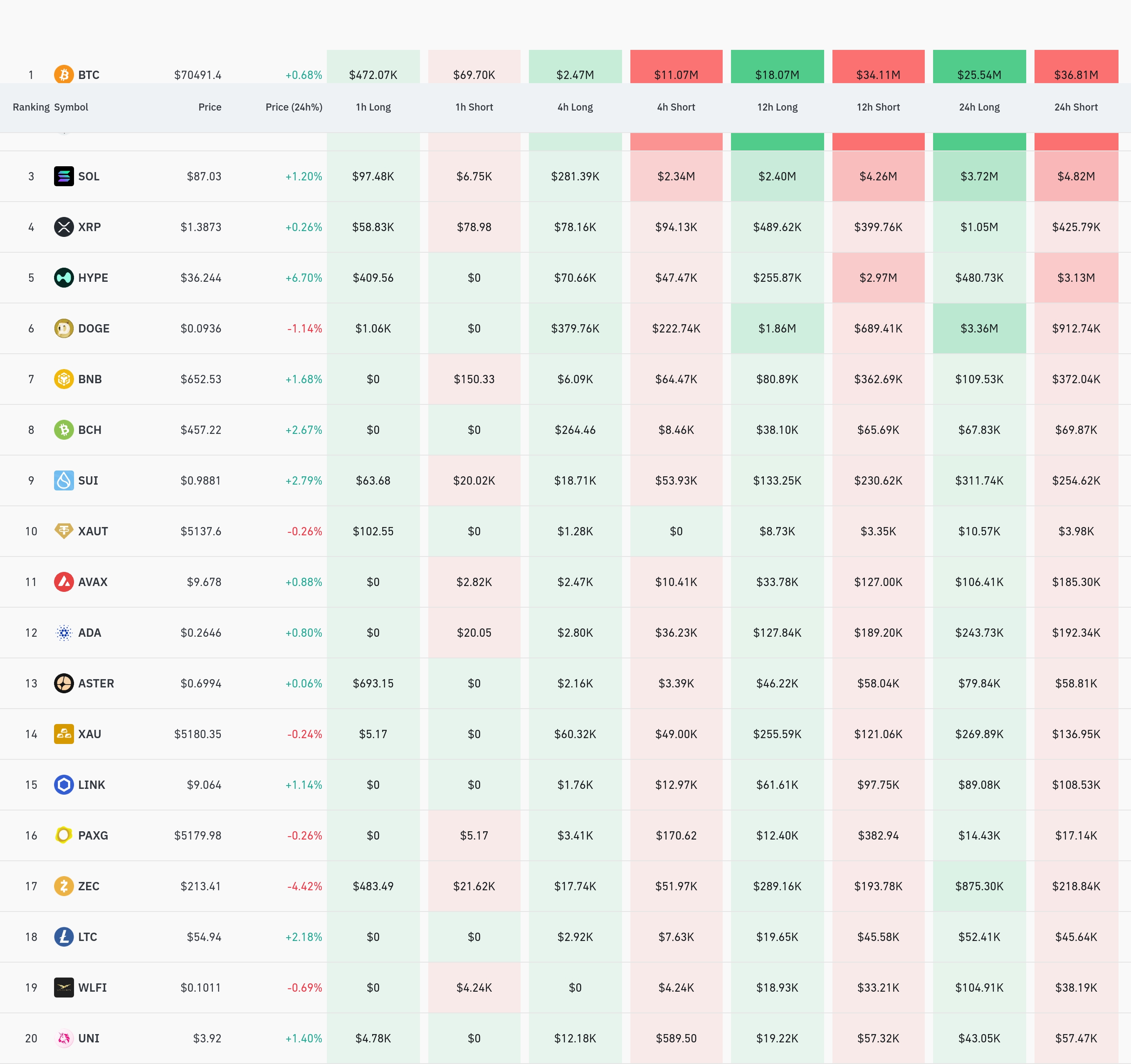The height and width of the screenshot is (1064, 1131).
Task: Click the WLFI token icon
Action: [x=64, y=988]
